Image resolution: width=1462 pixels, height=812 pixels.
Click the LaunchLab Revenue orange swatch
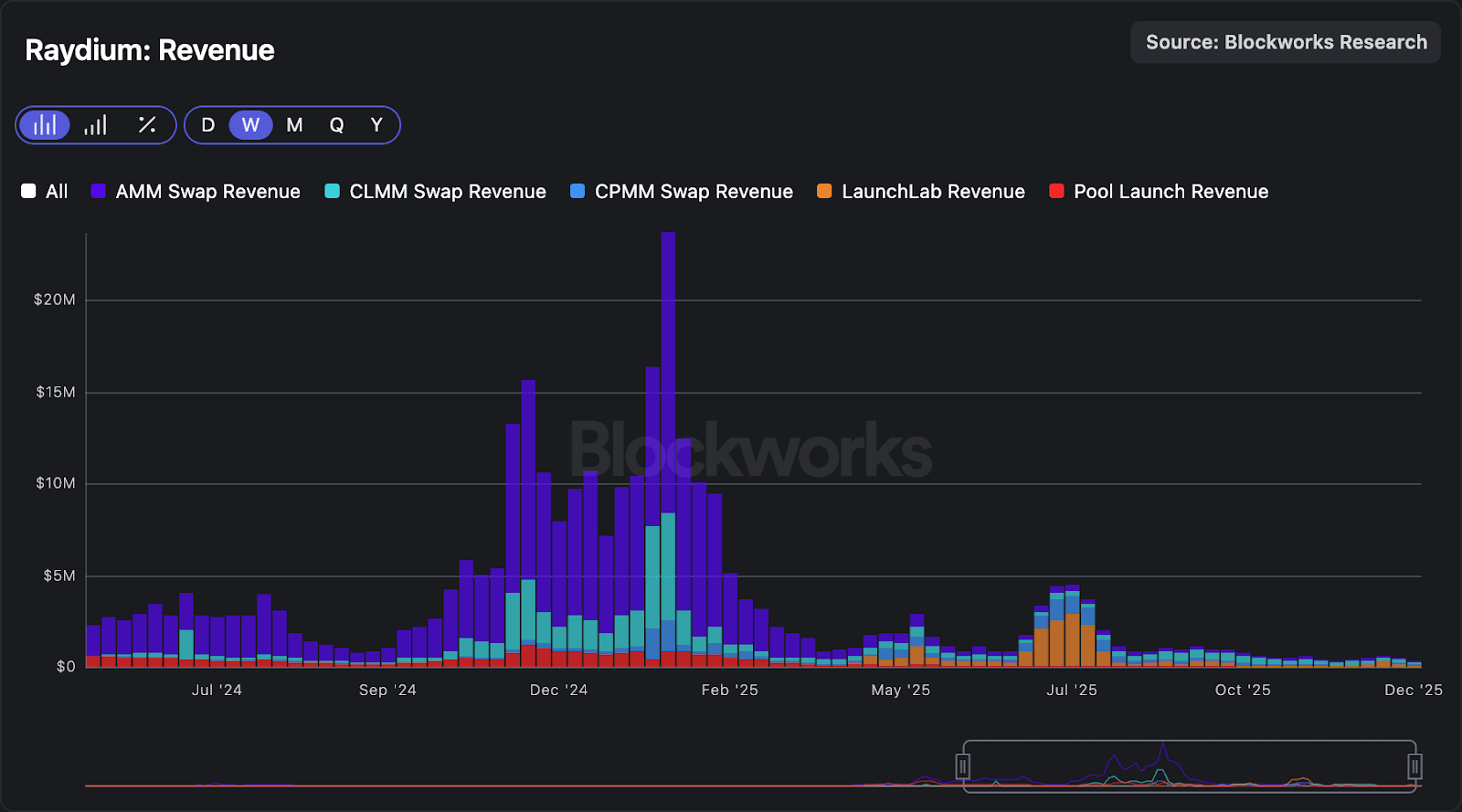[x=824, y=192]
